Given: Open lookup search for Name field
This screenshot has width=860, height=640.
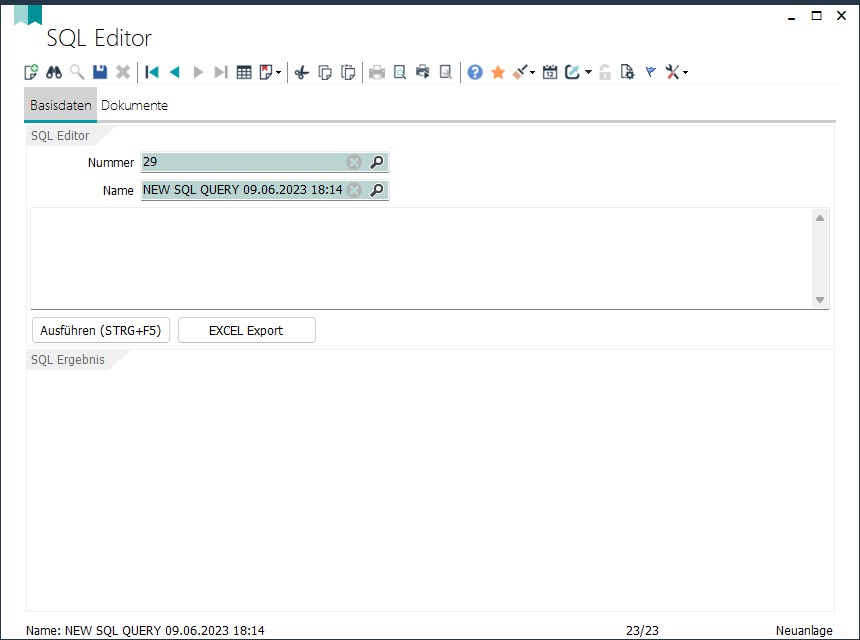Looking at the screenshot, I should click(377, 190).
